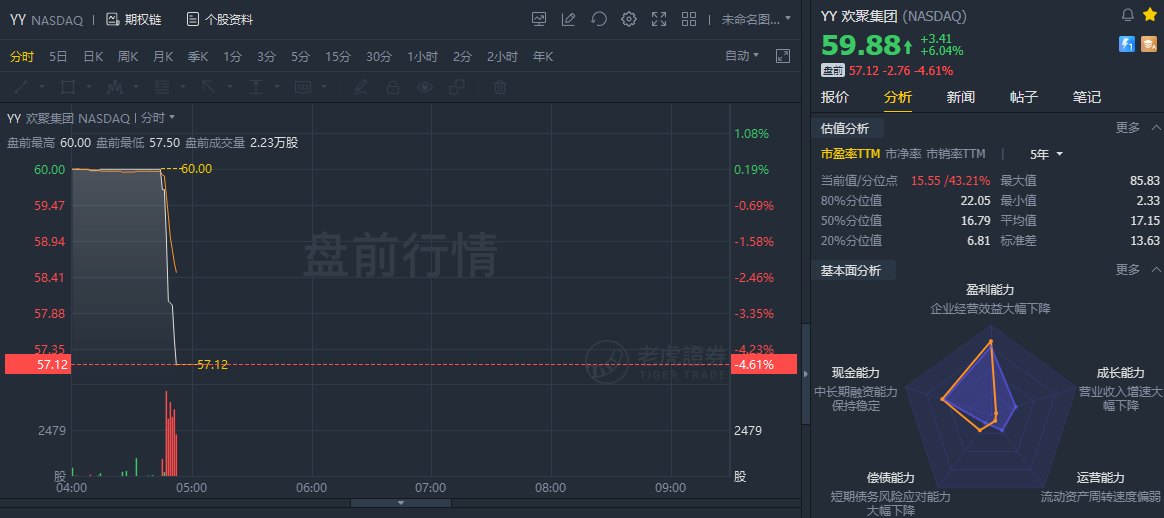
Task: Open the 报价 tab
Action: (835, 96)
